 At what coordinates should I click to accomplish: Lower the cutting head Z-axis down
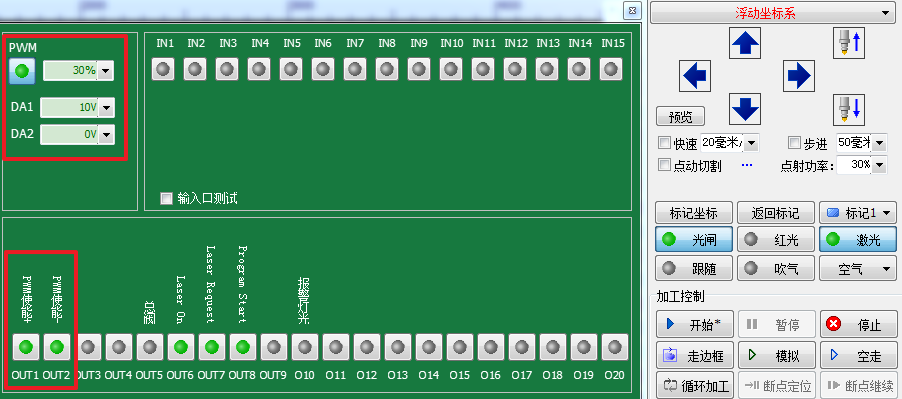tap(849, 109)
